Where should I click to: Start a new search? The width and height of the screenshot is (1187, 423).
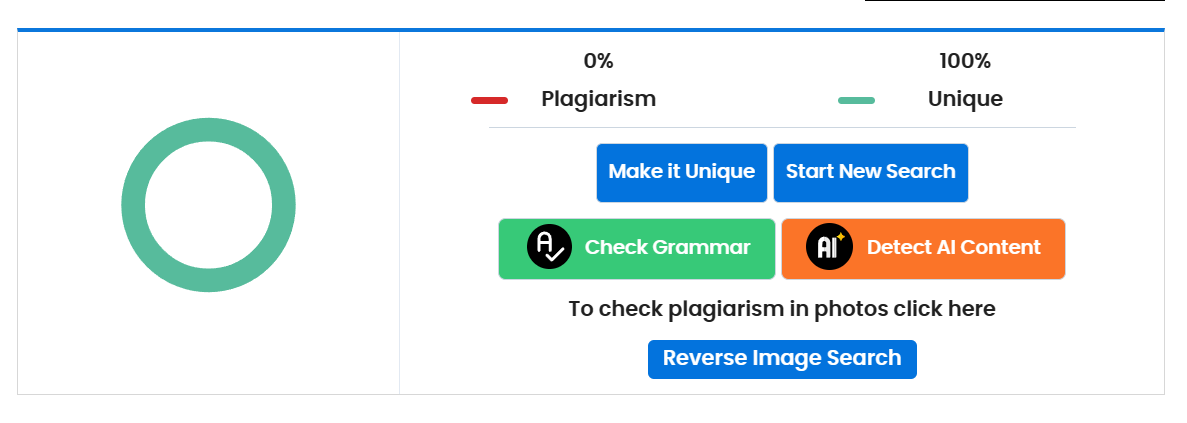[x=870, y=172]
